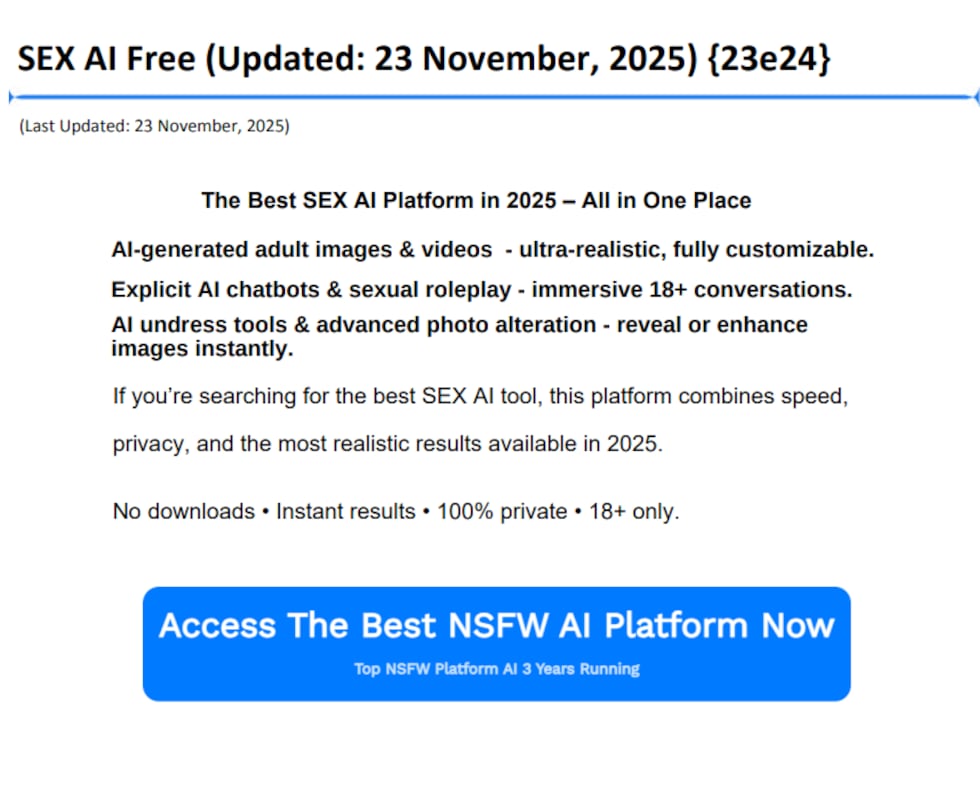Click the line starting with privacy, and the most realistic

point(387,444)
